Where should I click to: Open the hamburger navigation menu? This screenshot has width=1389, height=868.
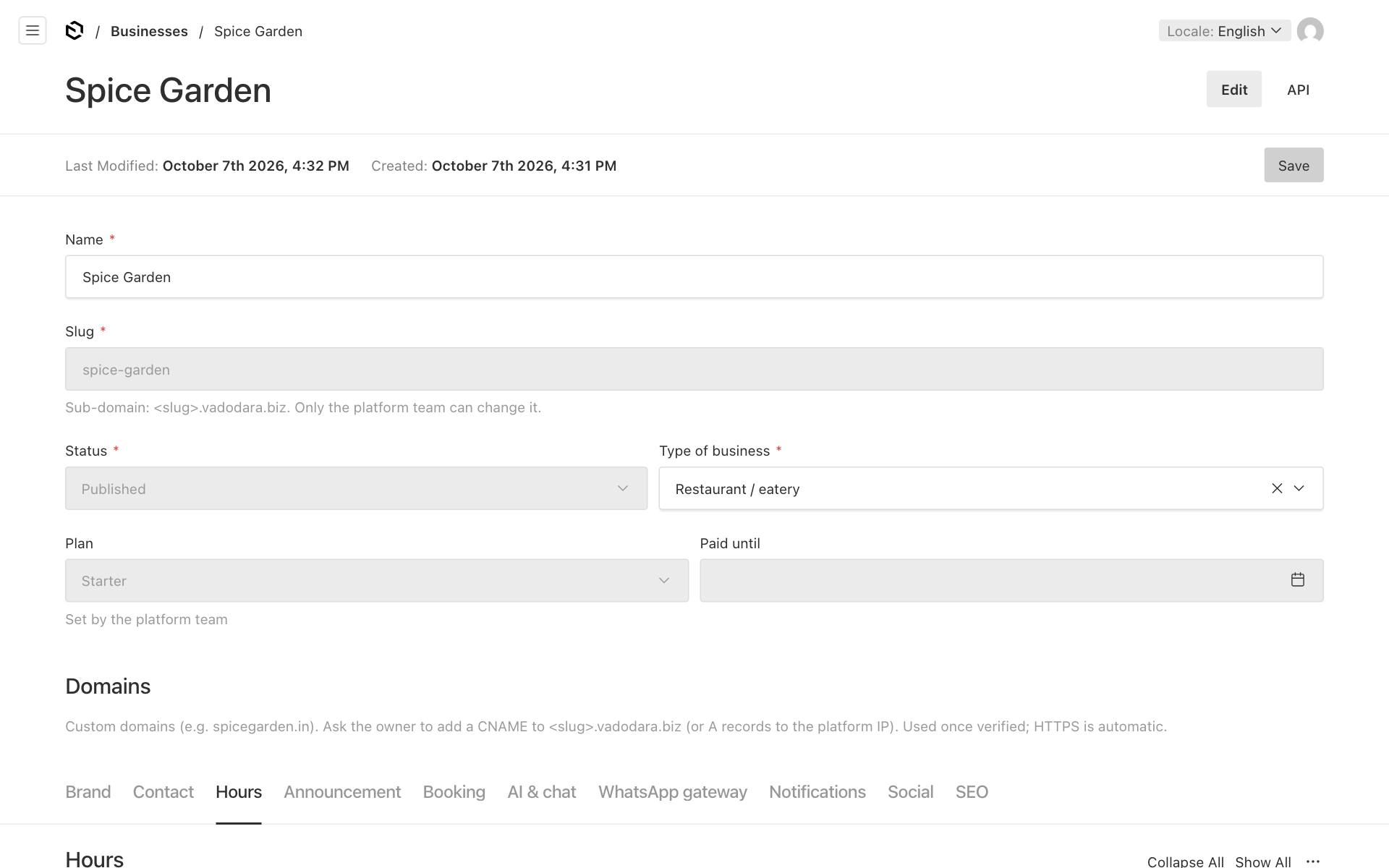[x=33, y=30]
